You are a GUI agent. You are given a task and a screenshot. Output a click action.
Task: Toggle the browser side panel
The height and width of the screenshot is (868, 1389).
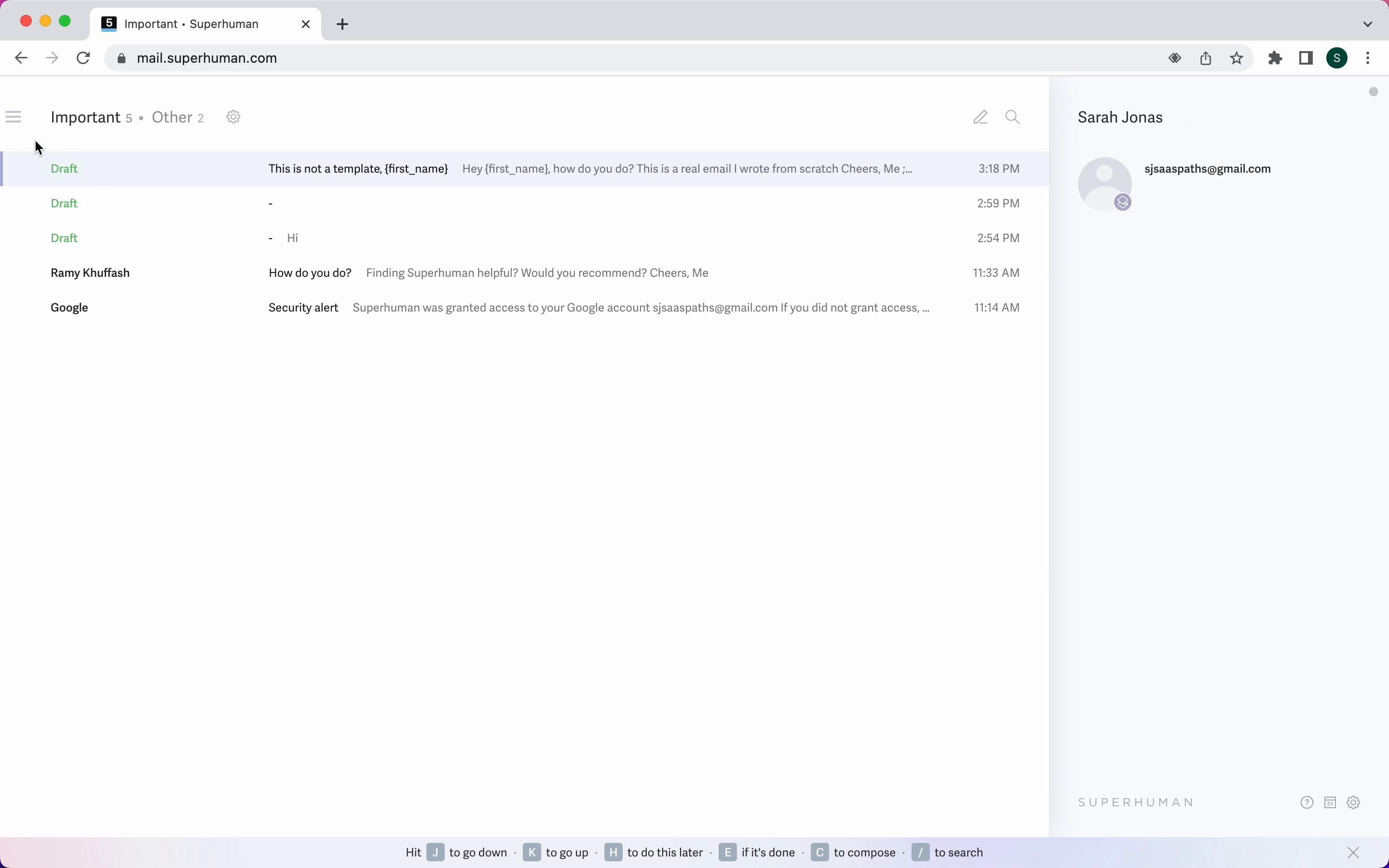pos(1307,58)
